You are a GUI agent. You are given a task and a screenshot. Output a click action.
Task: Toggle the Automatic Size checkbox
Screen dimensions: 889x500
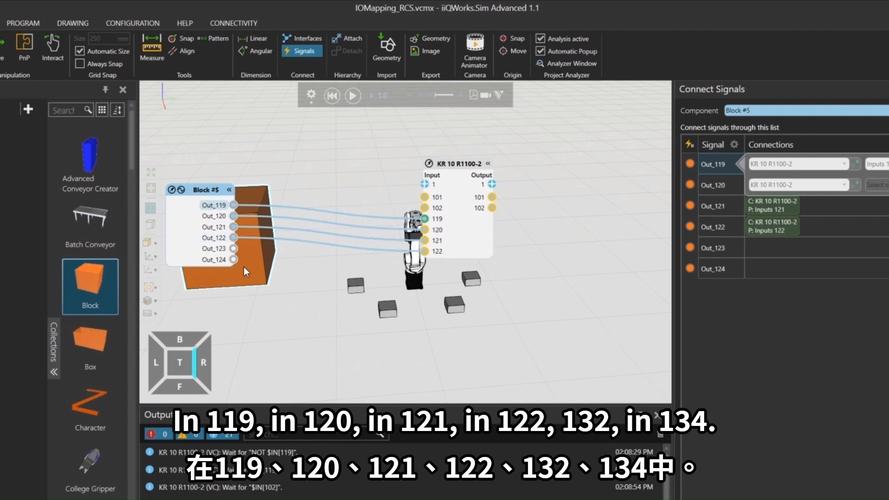(x=80, y=51)
